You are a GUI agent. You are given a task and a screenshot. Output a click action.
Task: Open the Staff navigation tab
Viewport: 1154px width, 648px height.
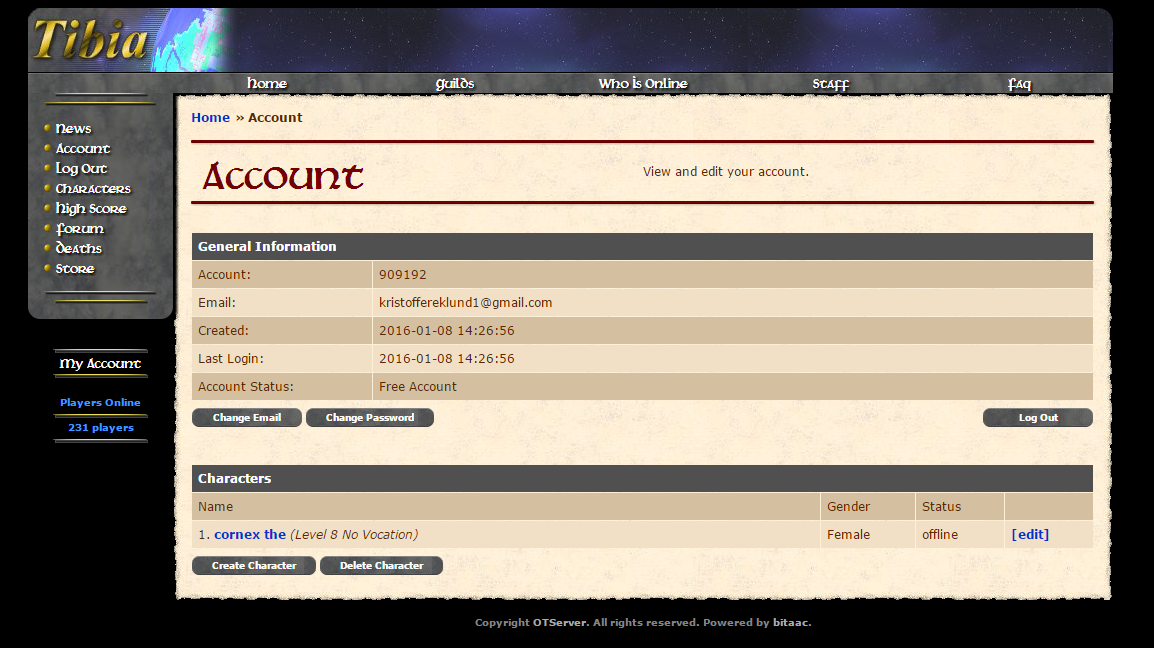(830, 84)
